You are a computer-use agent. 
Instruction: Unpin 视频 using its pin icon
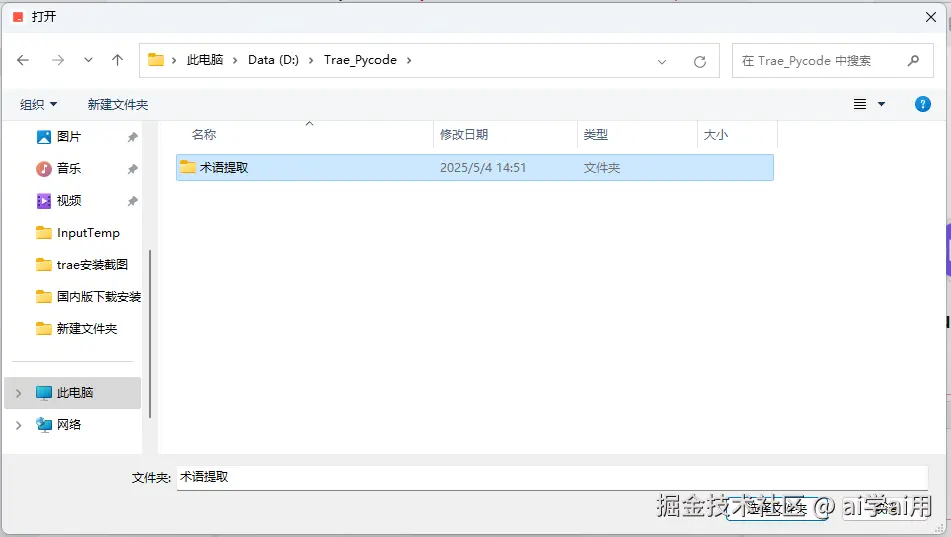click(x=132, y=201)
